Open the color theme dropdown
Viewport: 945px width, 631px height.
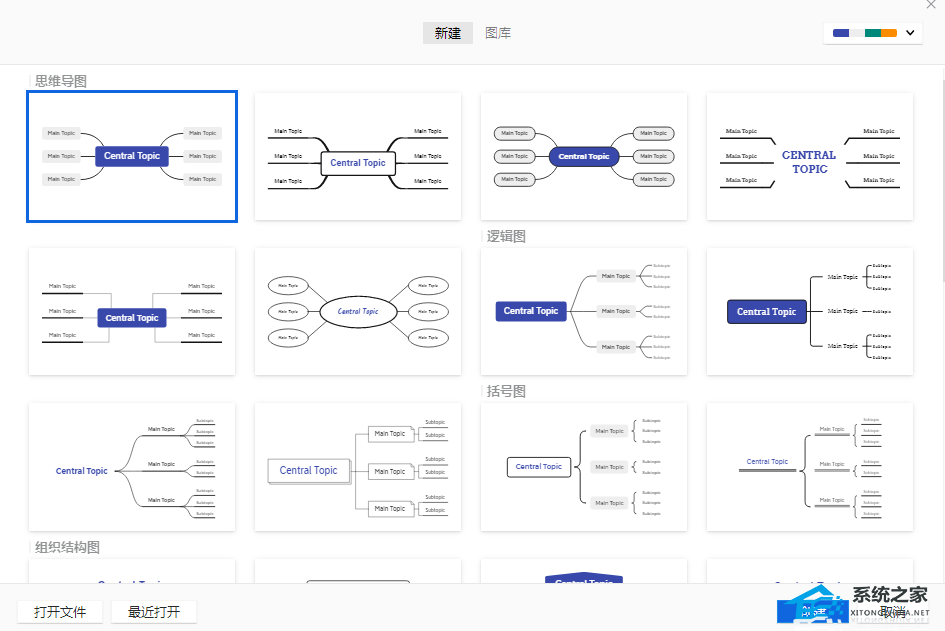click(873, 33)
